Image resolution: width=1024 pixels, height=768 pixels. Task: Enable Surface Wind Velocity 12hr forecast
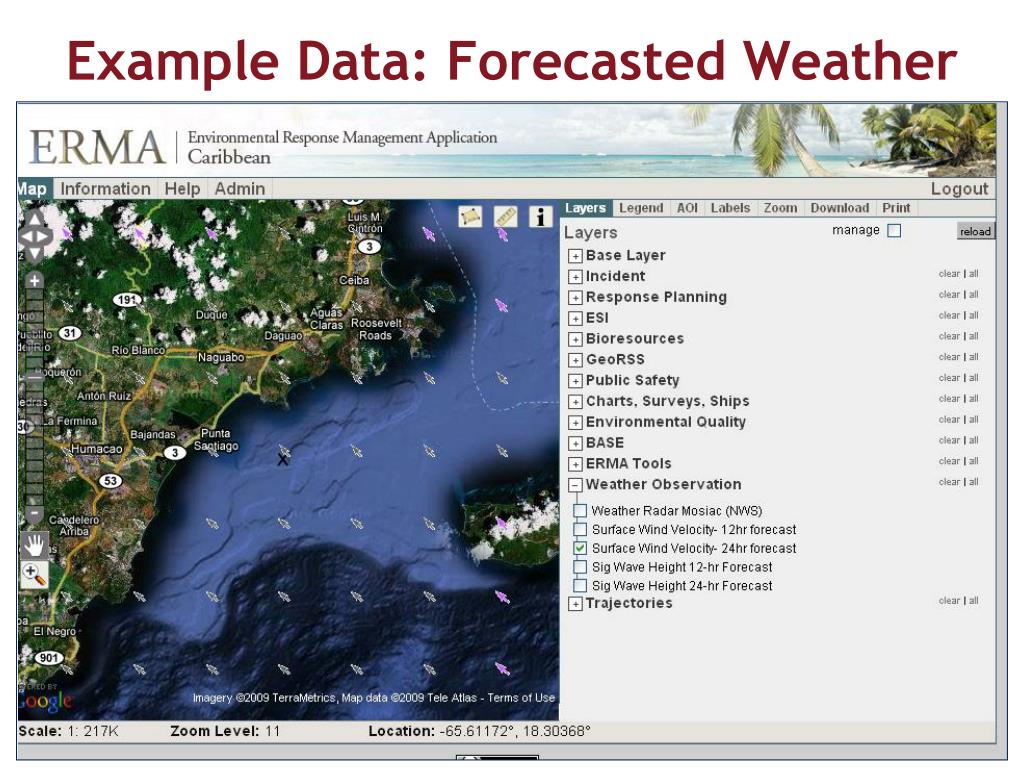tap(580, 530)
